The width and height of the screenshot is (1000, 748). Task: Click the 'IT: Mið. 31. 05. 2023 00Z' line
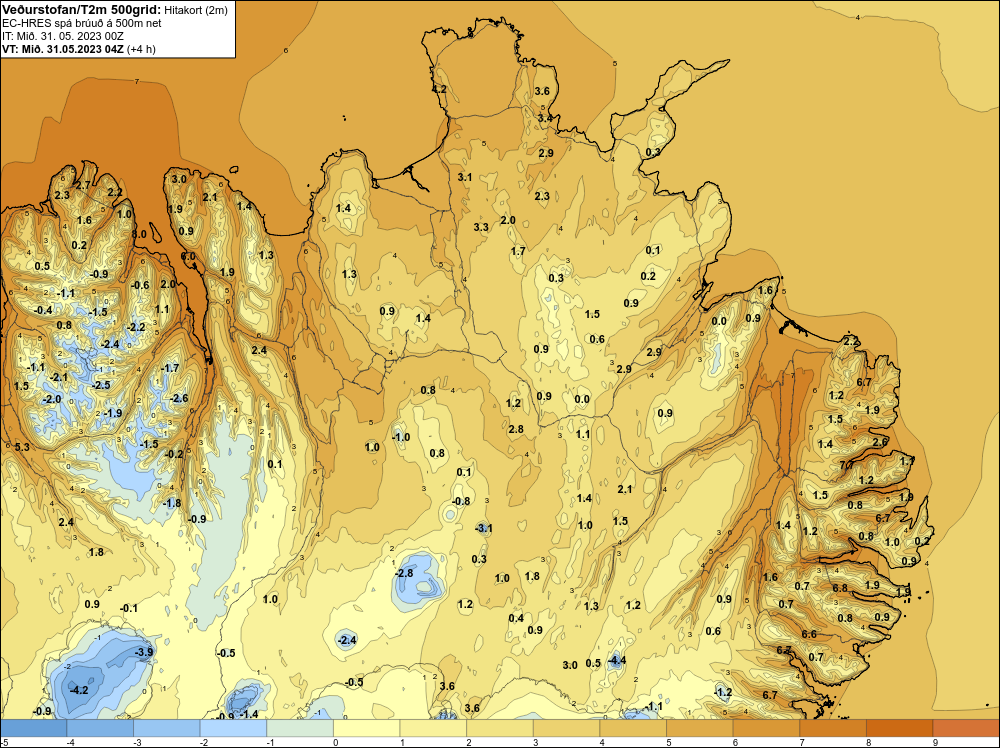[x=62, y=36]
